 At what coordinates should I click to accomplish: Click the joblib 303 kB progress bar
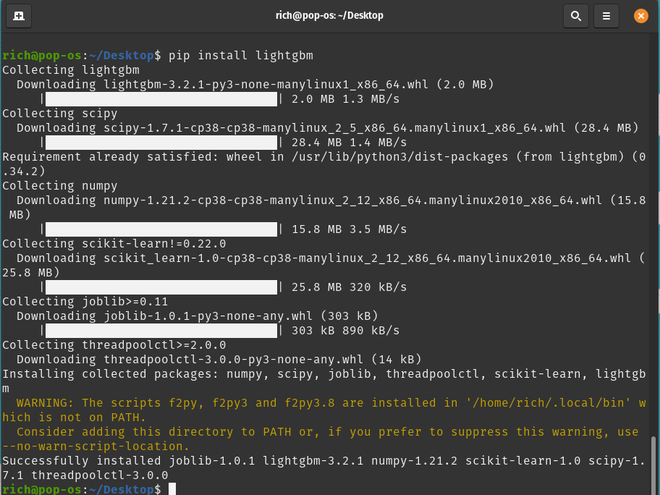[x=161, y=330]
